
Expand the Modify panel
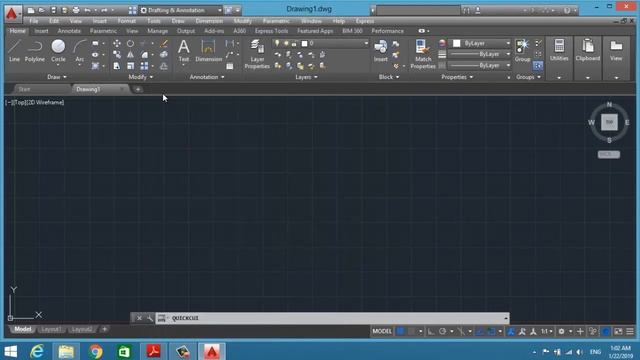point(140,77)
